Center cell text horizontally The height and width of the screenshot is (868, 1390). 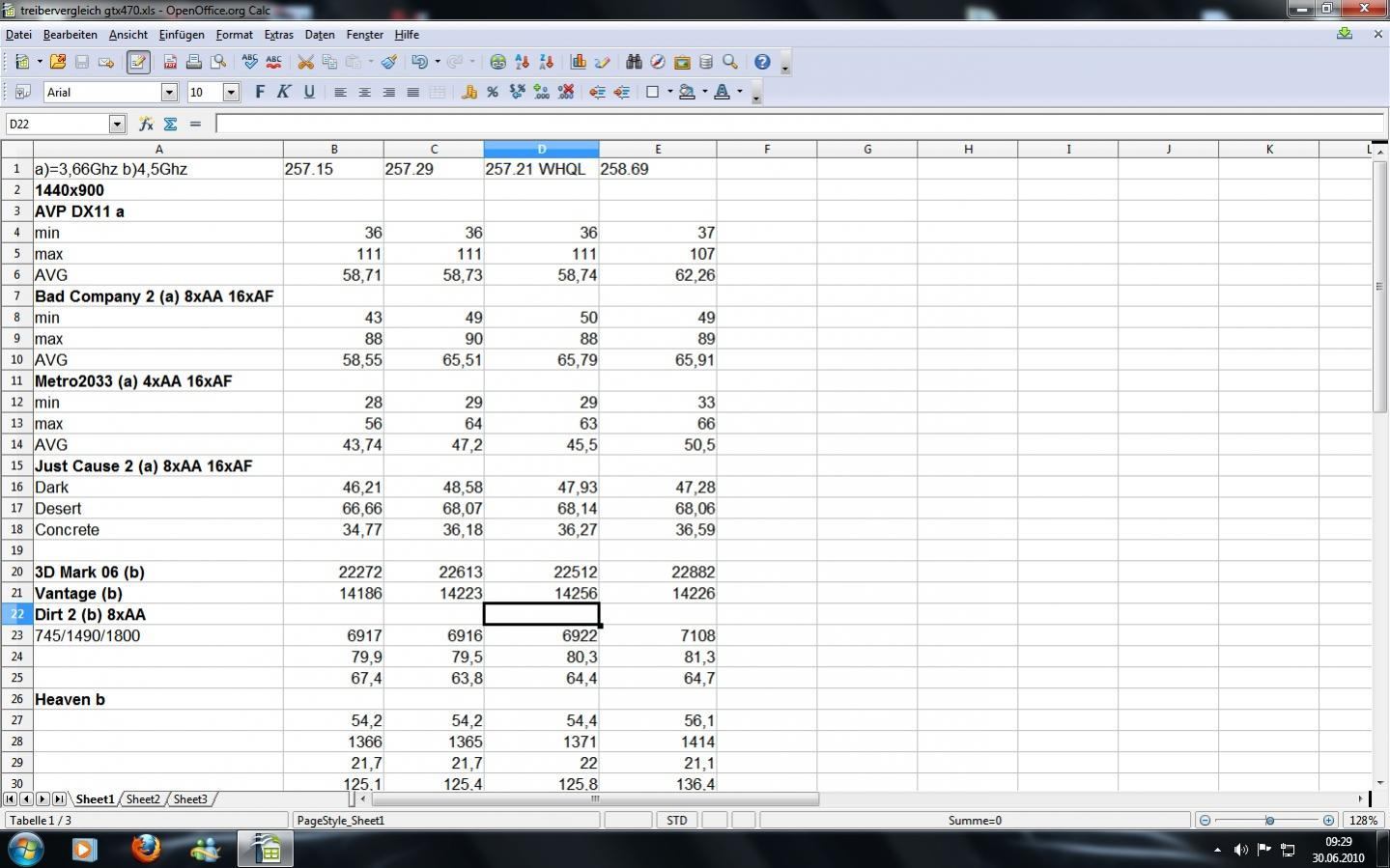click(x=364, y=92)
